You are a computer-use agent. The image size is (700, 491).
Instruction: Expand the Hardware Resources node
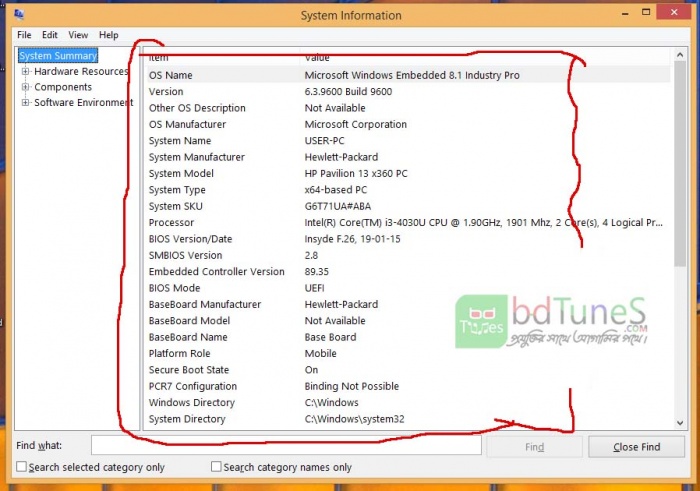(26, 71)
